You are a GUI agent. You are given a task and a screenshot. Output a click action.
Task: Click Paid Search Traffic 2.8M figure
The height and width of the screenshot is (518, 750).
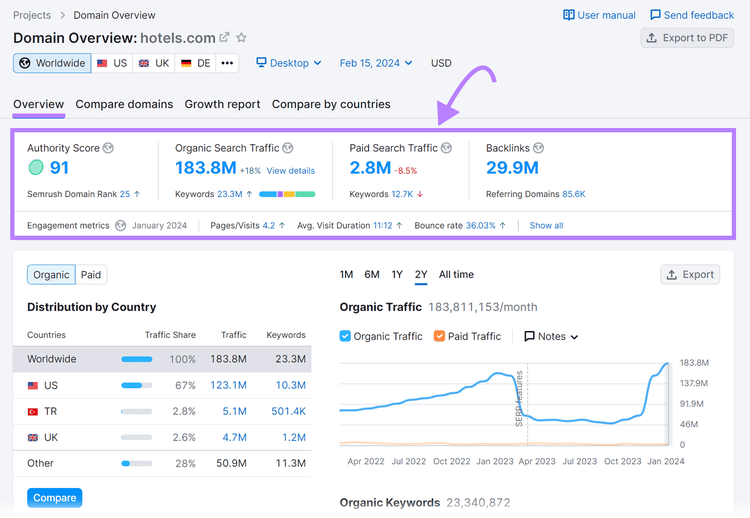(x=370, y=167)
